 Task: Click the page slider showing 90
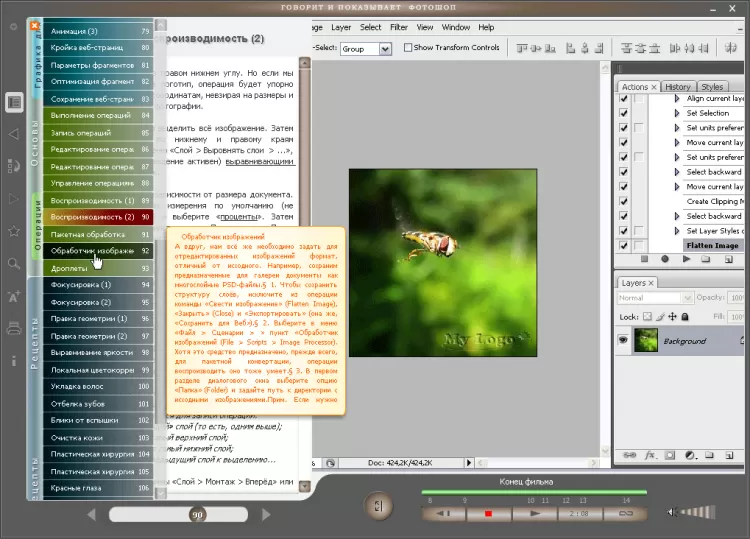tap(197, 514)
